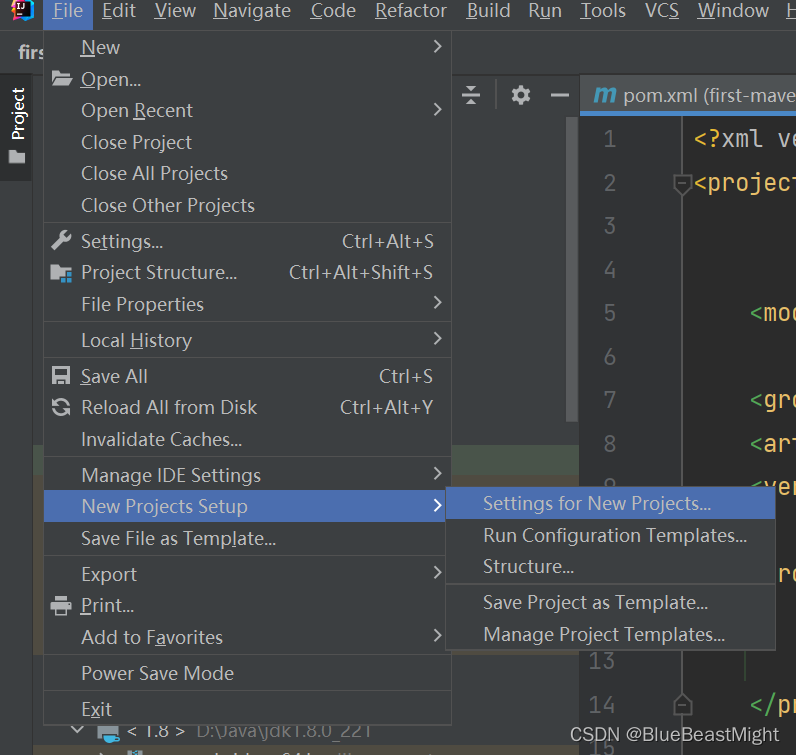796x755 pixels.
Task: Toggle the fold marker on line 14
Action: 682,705
